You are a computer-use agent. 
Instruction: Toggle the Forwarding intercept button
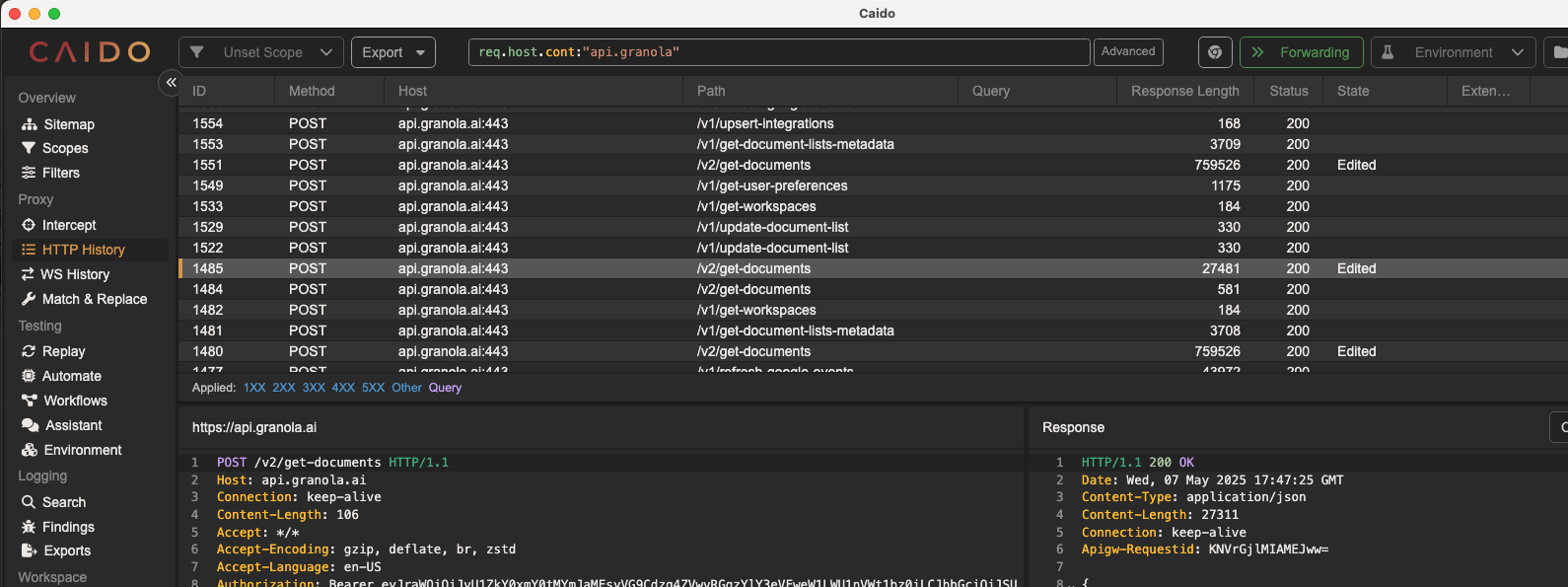coord(1302,52)
